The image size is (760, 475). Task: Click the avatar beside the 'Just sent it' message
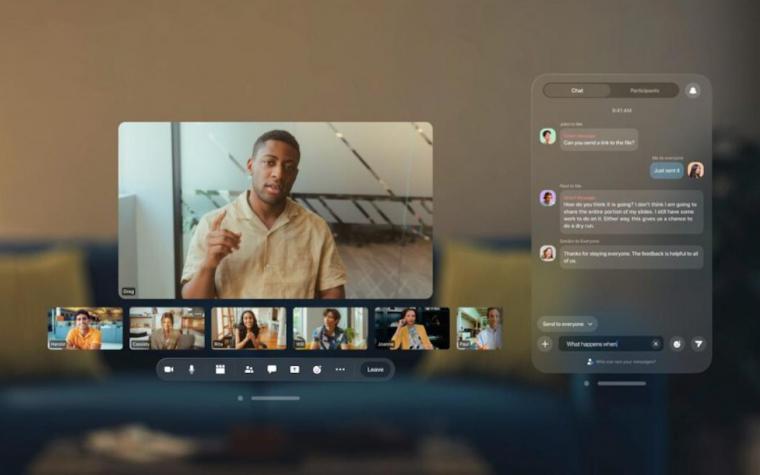coord(696,170)
